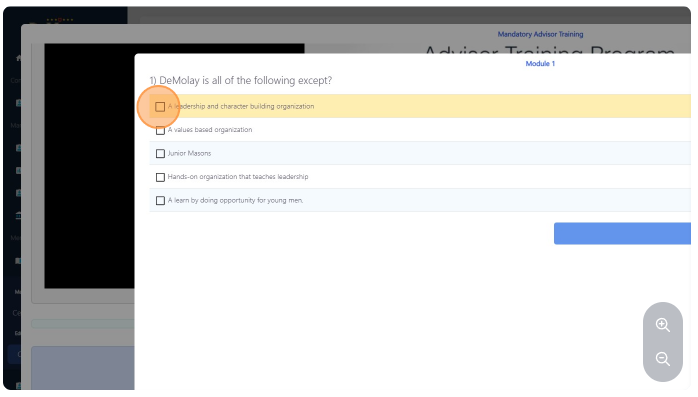Click the text 'Hands-on organization that teaches leadership'
Image resolution: width=698 pixels, height=397 pixels.
(x=238, y=177)
